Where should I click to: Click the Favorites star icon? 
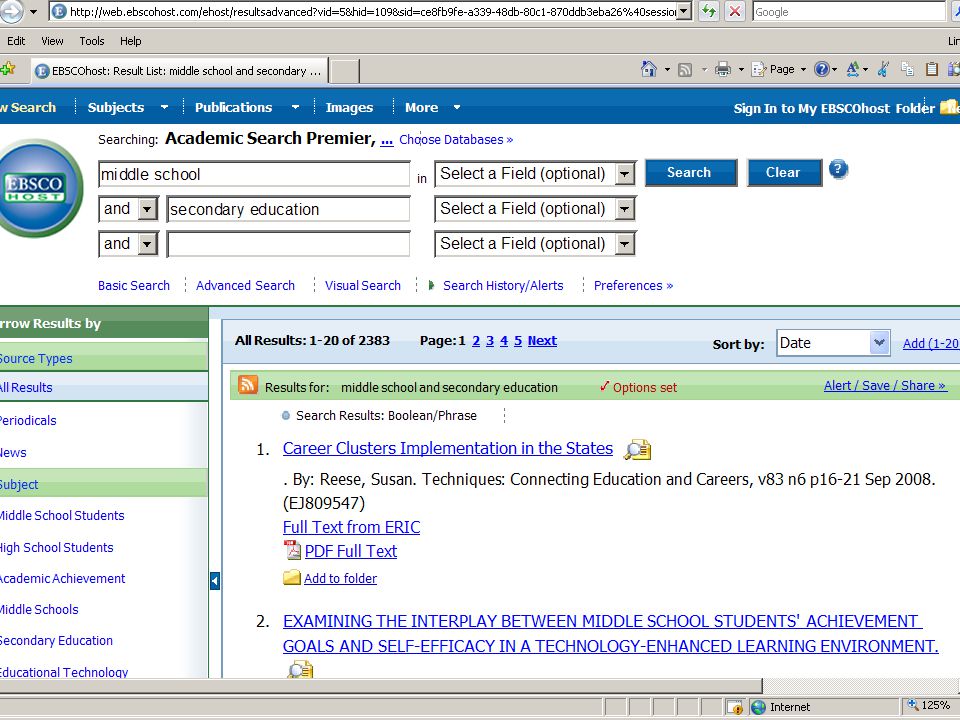click(9, 69)
